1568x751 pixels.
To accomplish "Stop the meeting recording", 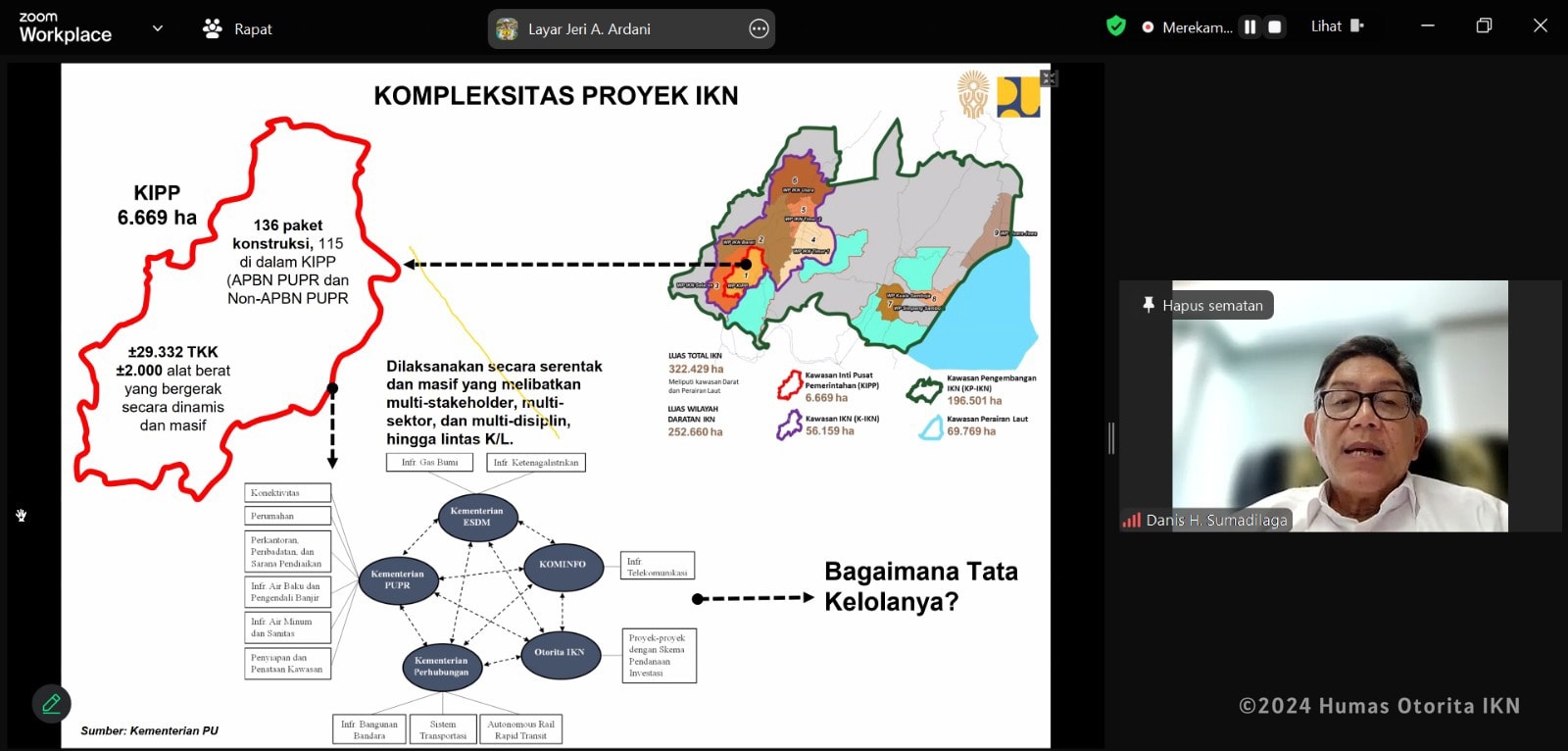I will click(1275, 27).
